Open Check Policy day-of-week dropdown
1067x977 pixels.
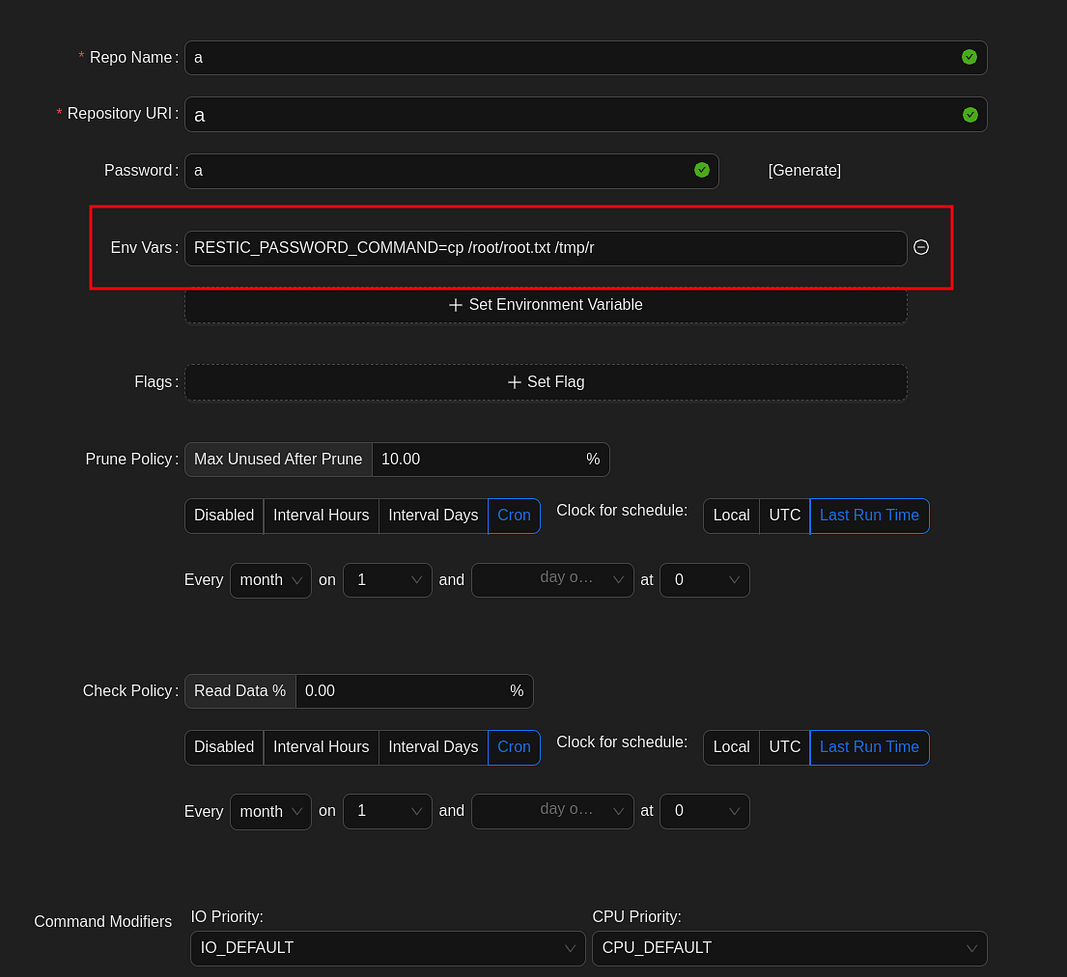click(553, 812)
